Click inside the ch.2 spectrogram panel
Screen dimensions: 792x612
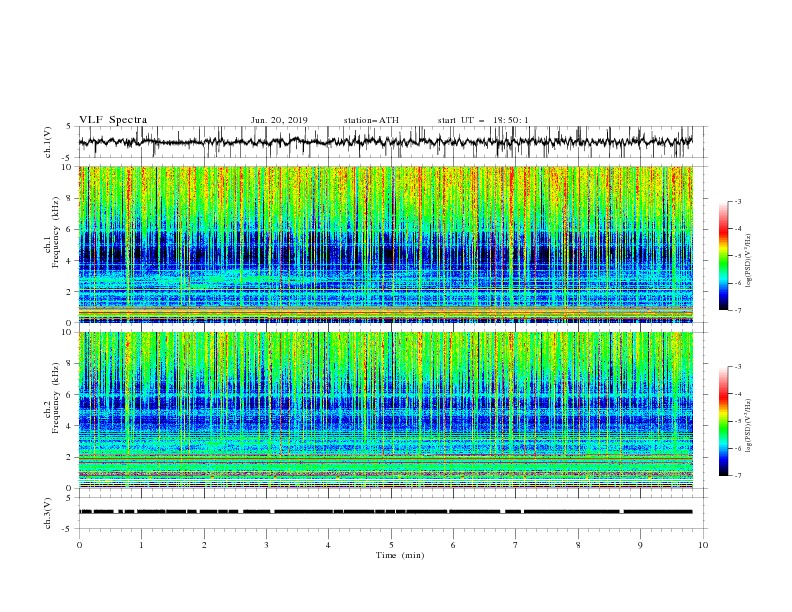pyautogui.click(x=385, y=410)
